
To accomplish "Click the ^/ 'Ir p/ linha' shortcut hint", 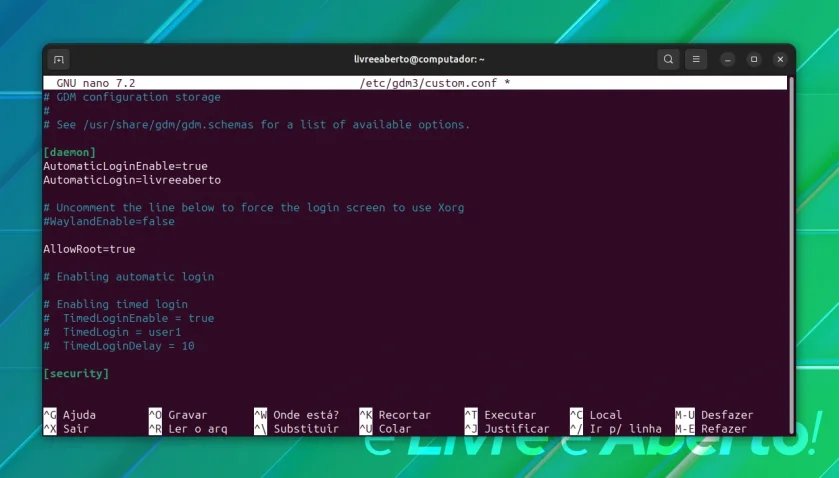I will pyautogui.click(x=616, y=429).
